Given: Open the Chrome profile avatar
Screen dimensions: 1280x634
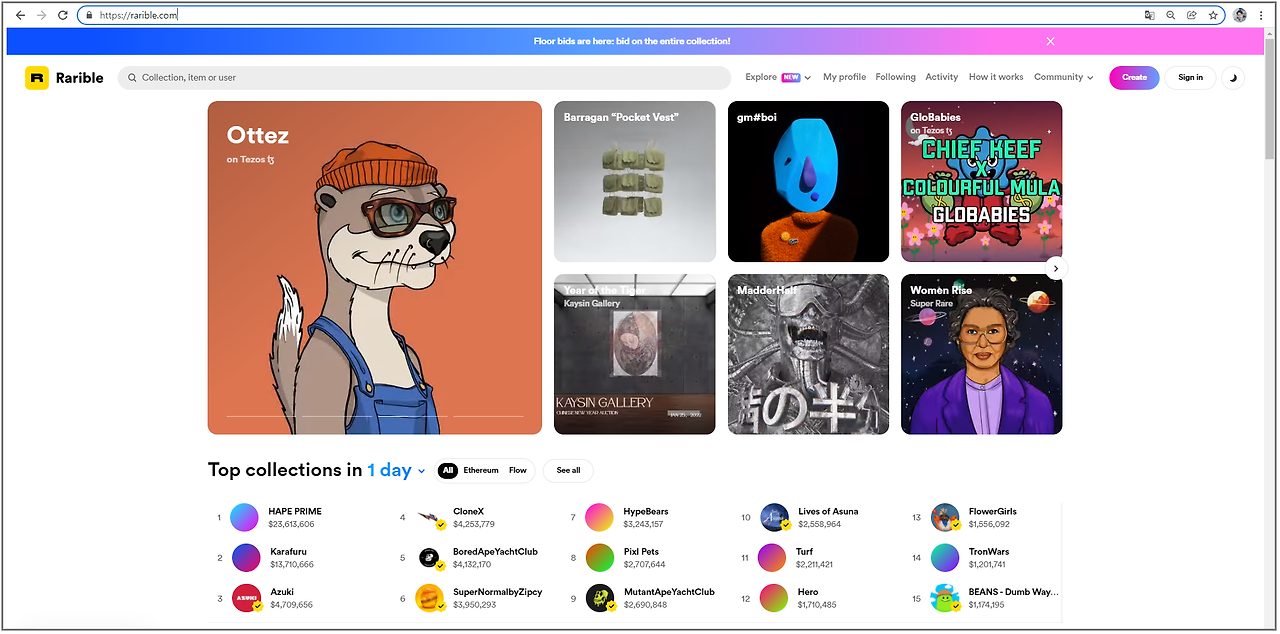Looking at the screenshot, I should point(1240,15).
